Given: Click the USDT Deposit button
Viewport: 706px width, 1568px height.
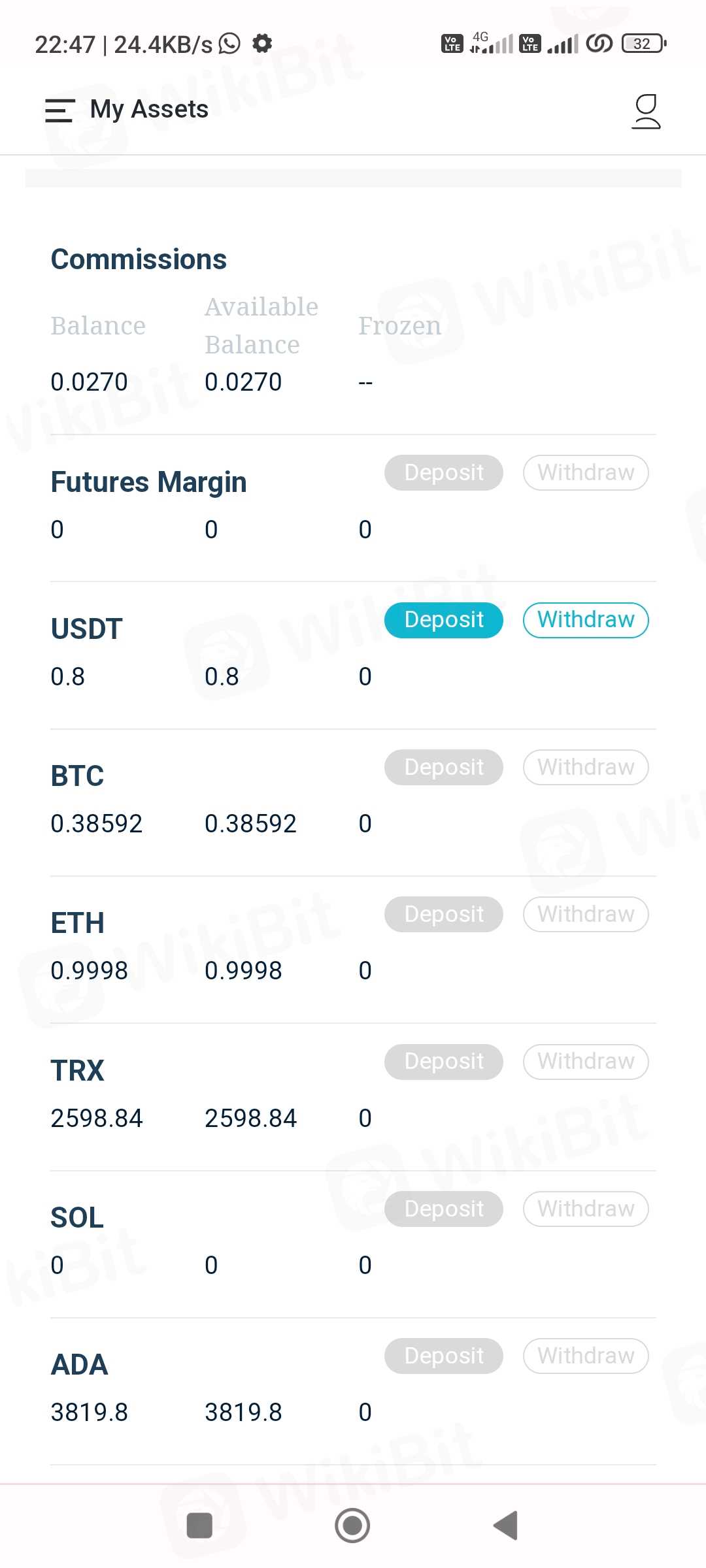Looking at the screenshot, I should pos(443,619).
